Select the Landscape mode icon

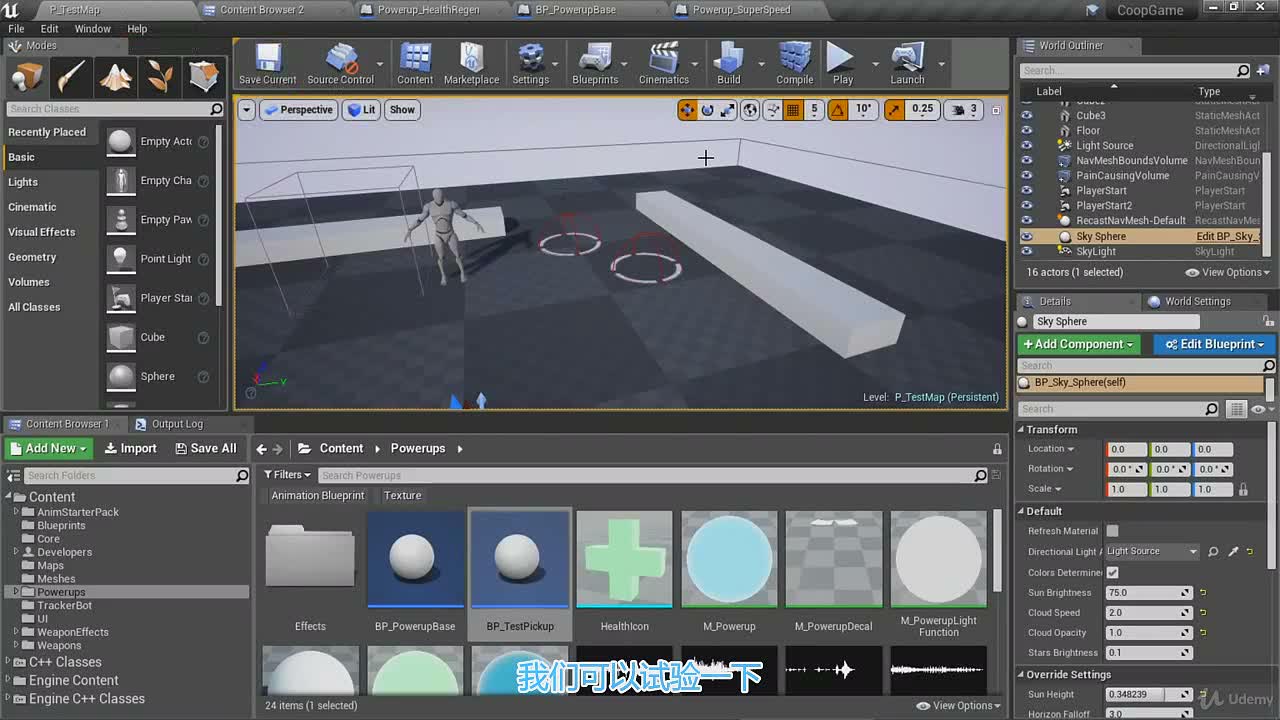pos(115,76)
